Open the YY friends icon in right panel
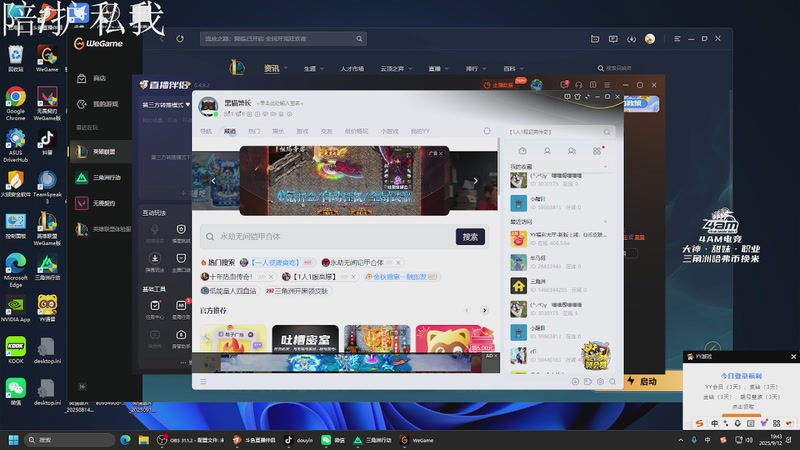 [547, 151]
